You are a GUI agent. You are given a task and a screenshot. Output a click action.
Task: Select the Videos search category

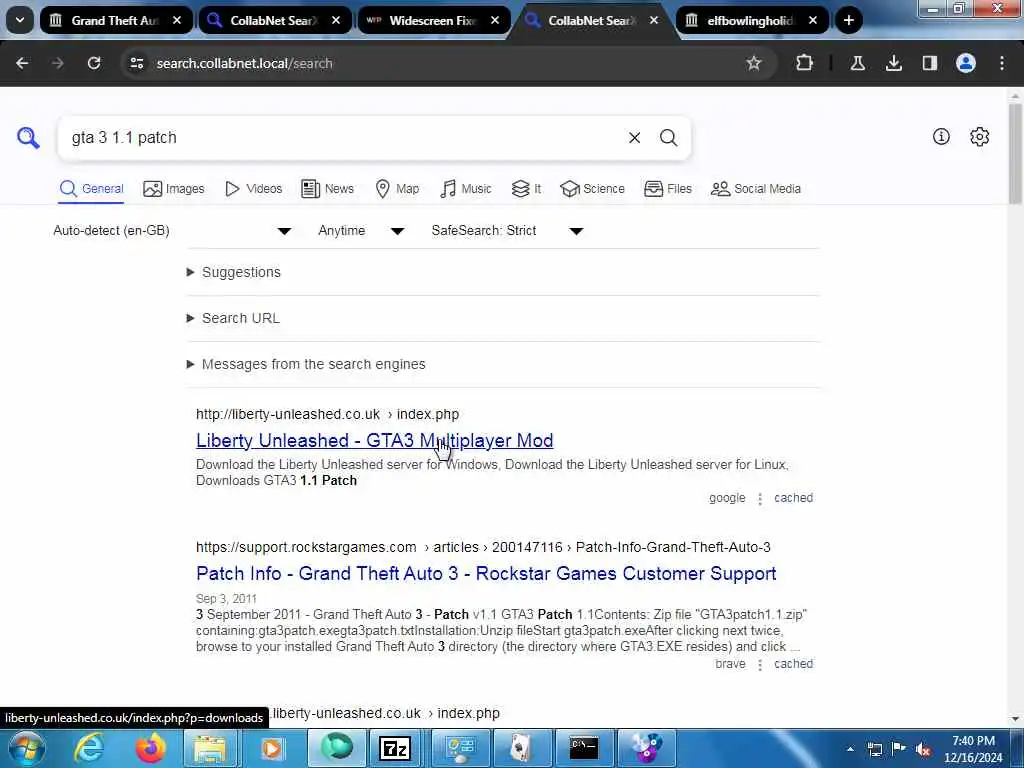tap(253, 189)
